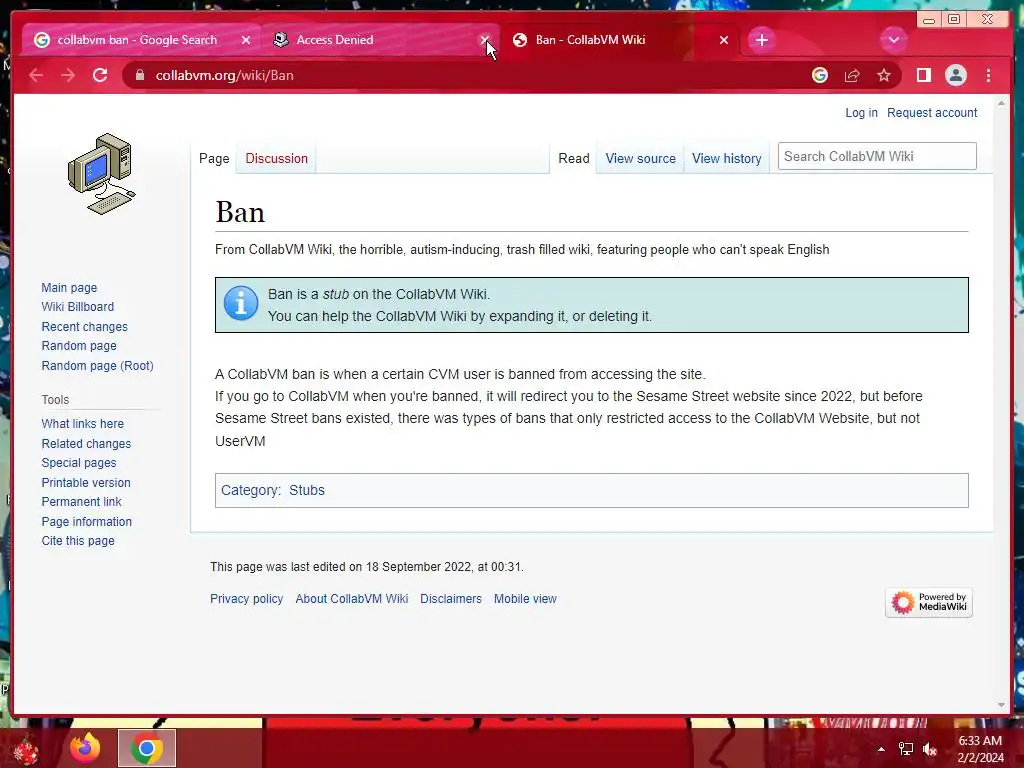
Task: Open Printable version link
Action: coord(86,482)
